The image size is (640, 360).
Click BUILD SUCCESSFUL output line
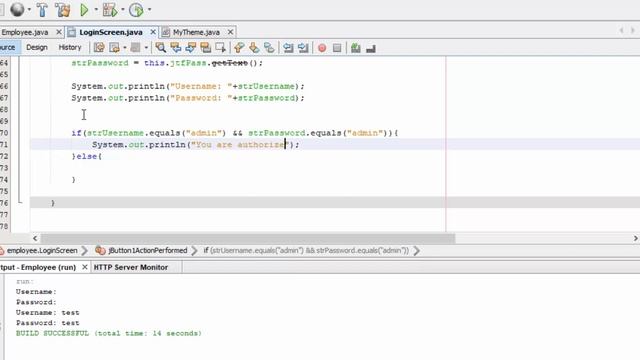(109, 333)
